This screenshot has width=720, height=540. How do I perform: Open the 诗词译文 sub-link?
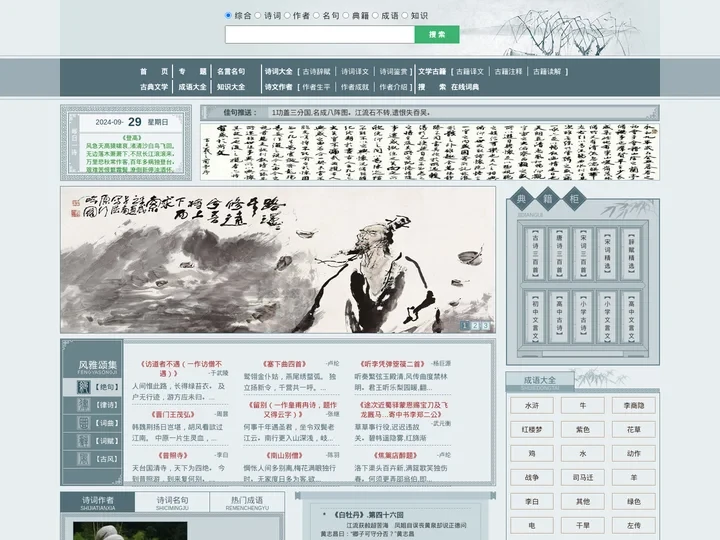355,72
